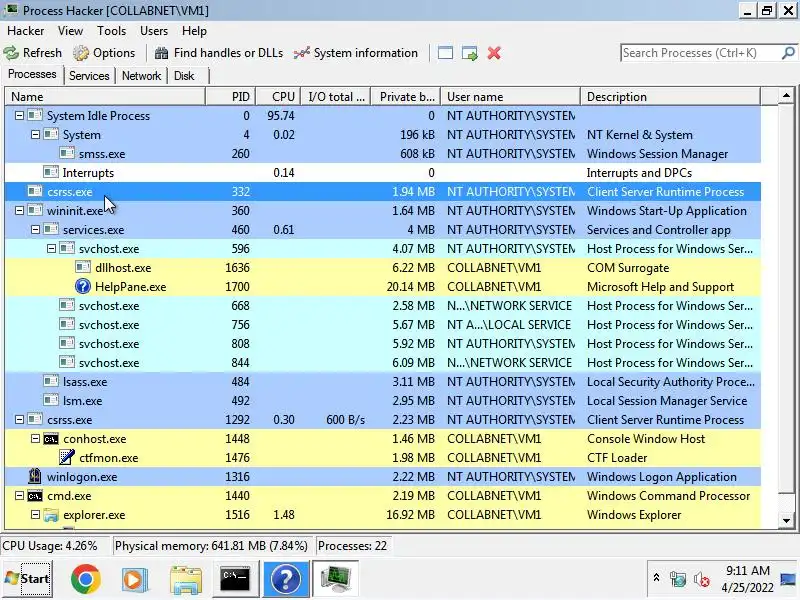Screen dimensions: 800x600
Task: Click the scrollbar down arrow
Action: click(786, 521)
